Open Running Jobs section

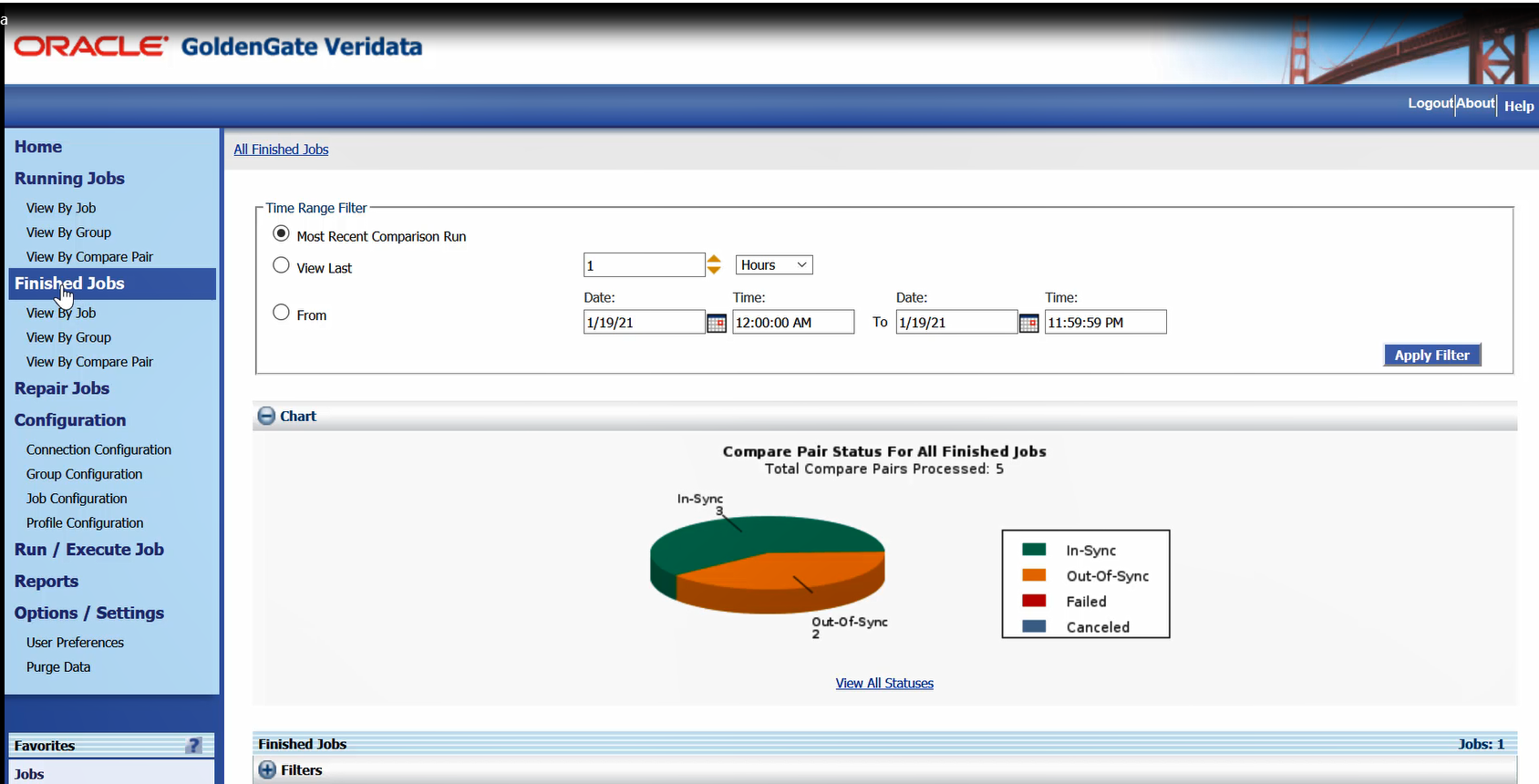(x=69, y=179)
